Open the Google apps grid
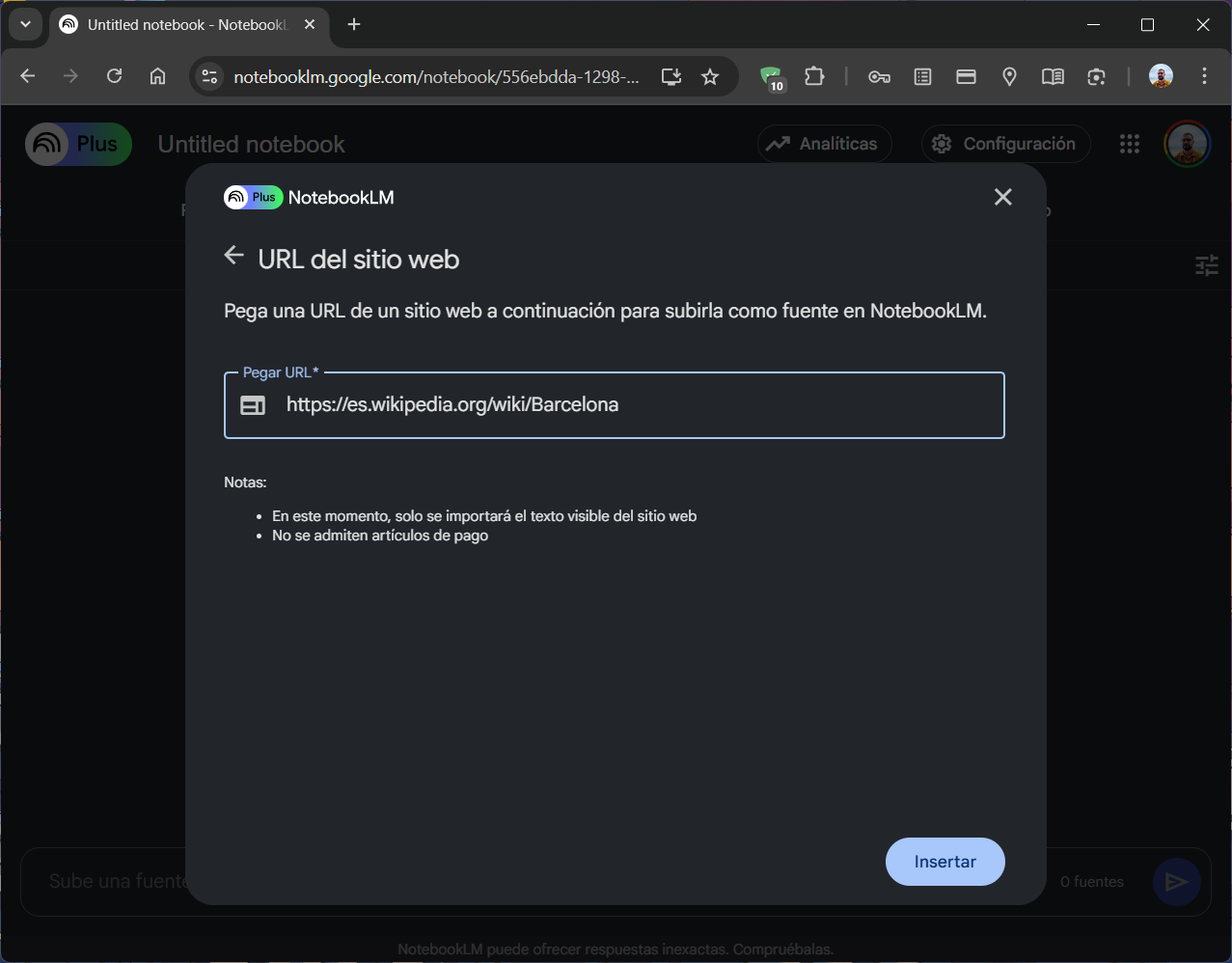1232x963 pixels. click(1130, 144)
